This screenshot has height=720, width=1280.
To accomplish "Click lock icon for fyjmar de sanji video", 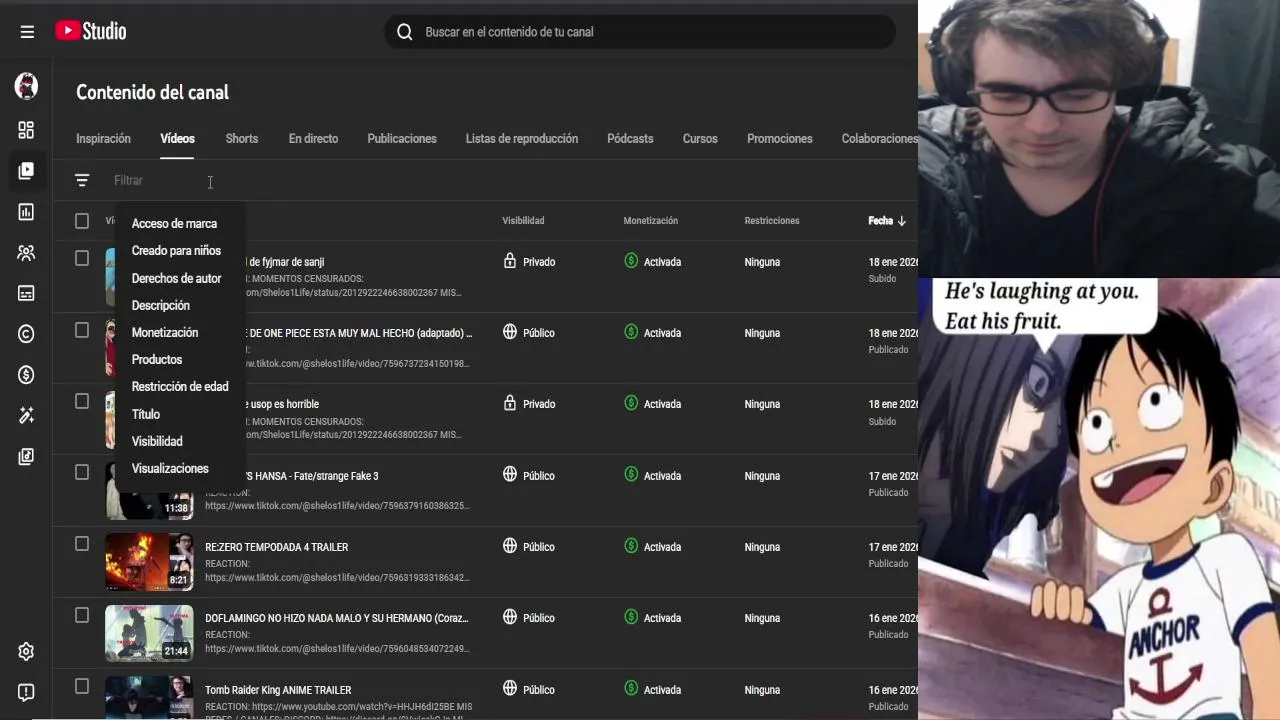I will coord(510,261).
